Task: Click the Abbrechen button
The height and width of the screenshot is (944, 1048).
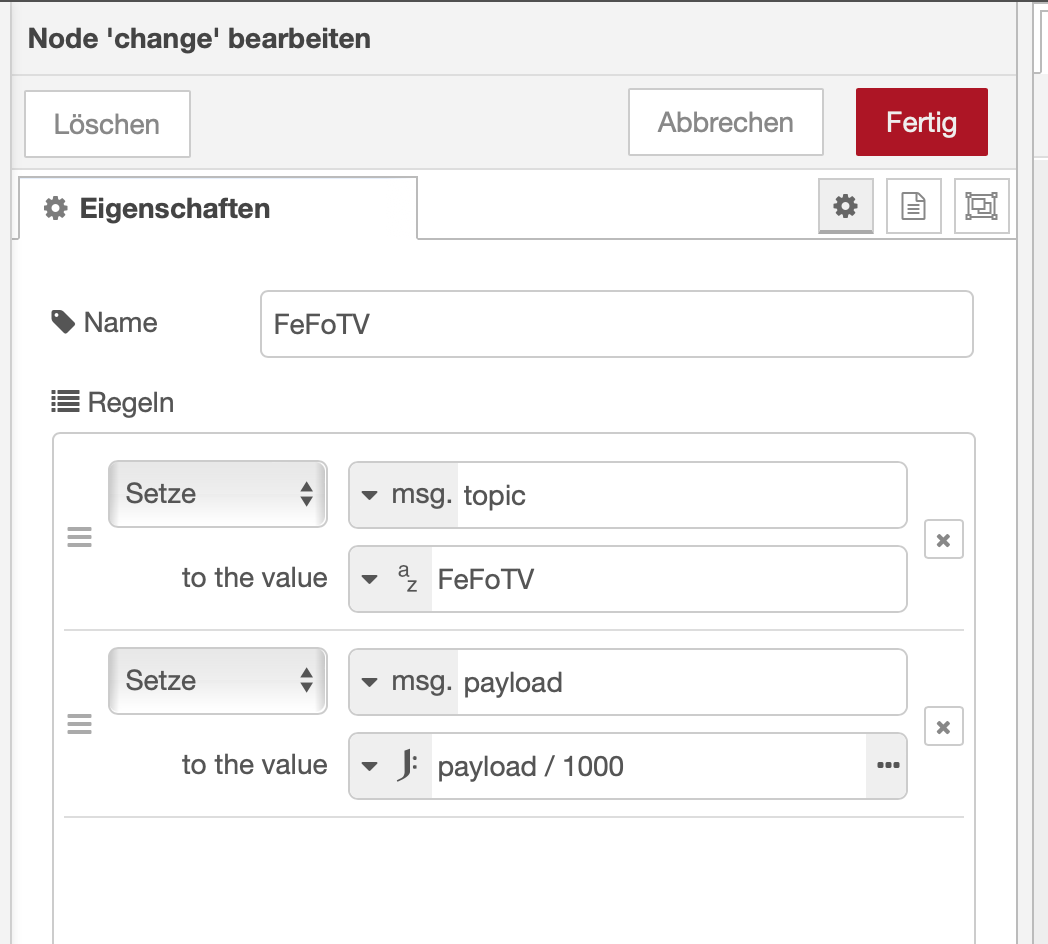Action: (x=725, y=123)
